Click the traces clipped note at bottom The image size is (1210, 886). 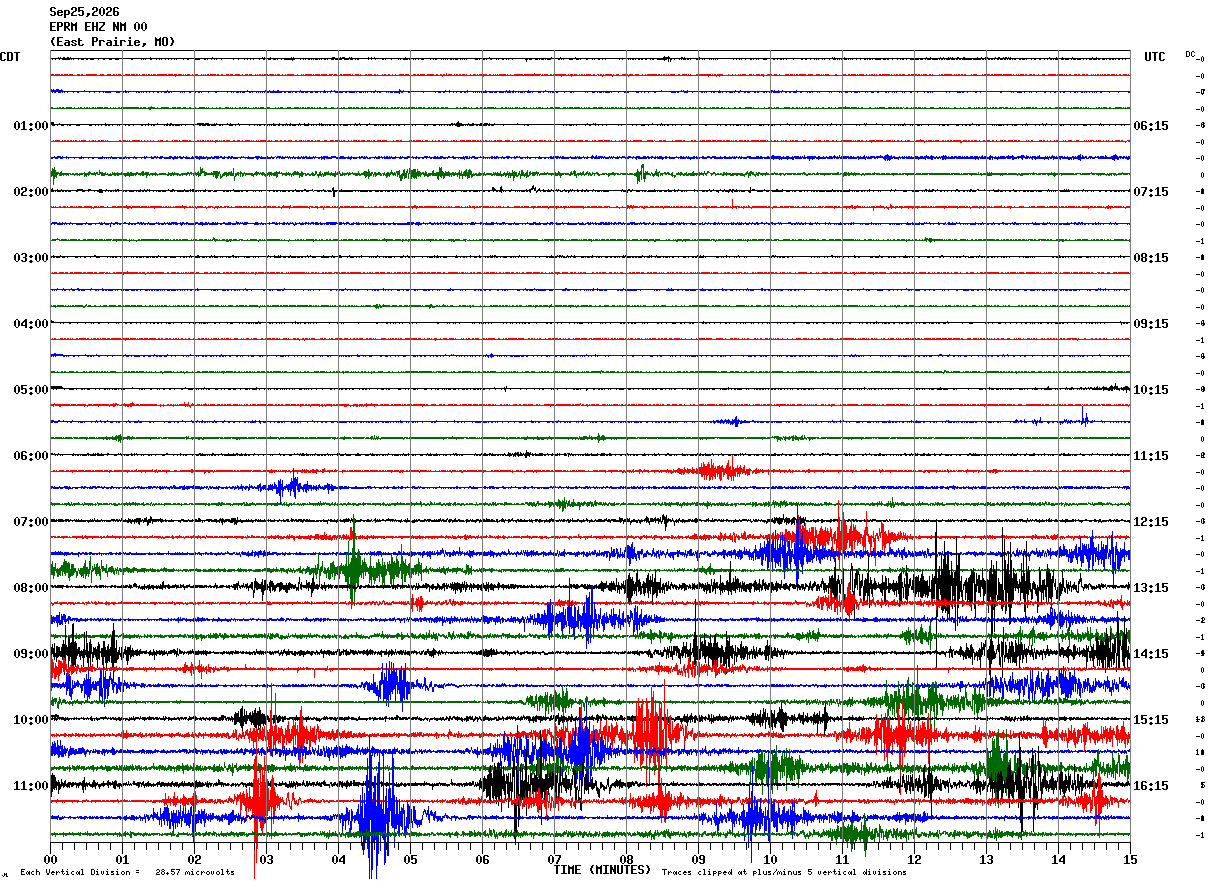(784, 872)
